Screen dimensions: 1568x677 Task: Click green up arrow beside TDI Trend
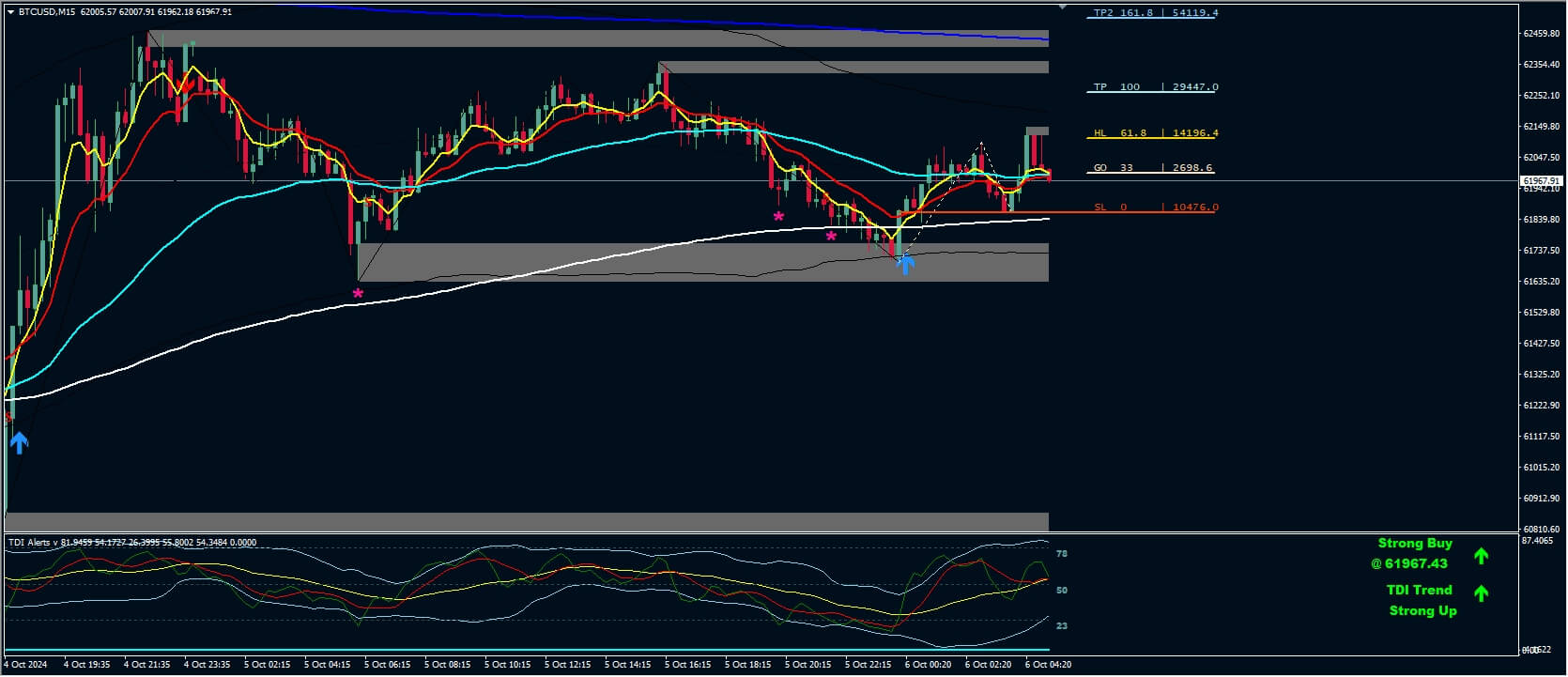click(1481, 592)
